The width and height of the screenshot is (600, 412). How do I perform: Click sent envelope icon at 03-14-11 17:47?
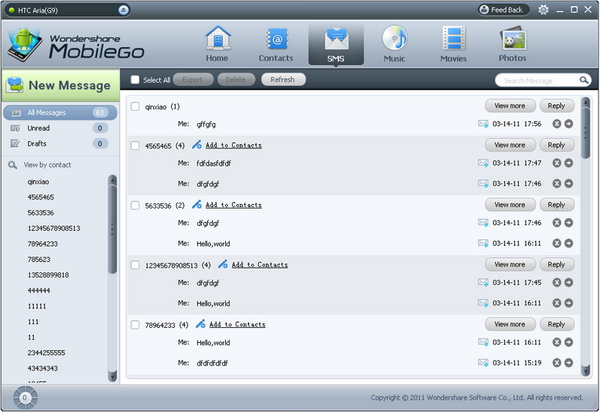tap(483, 163)
